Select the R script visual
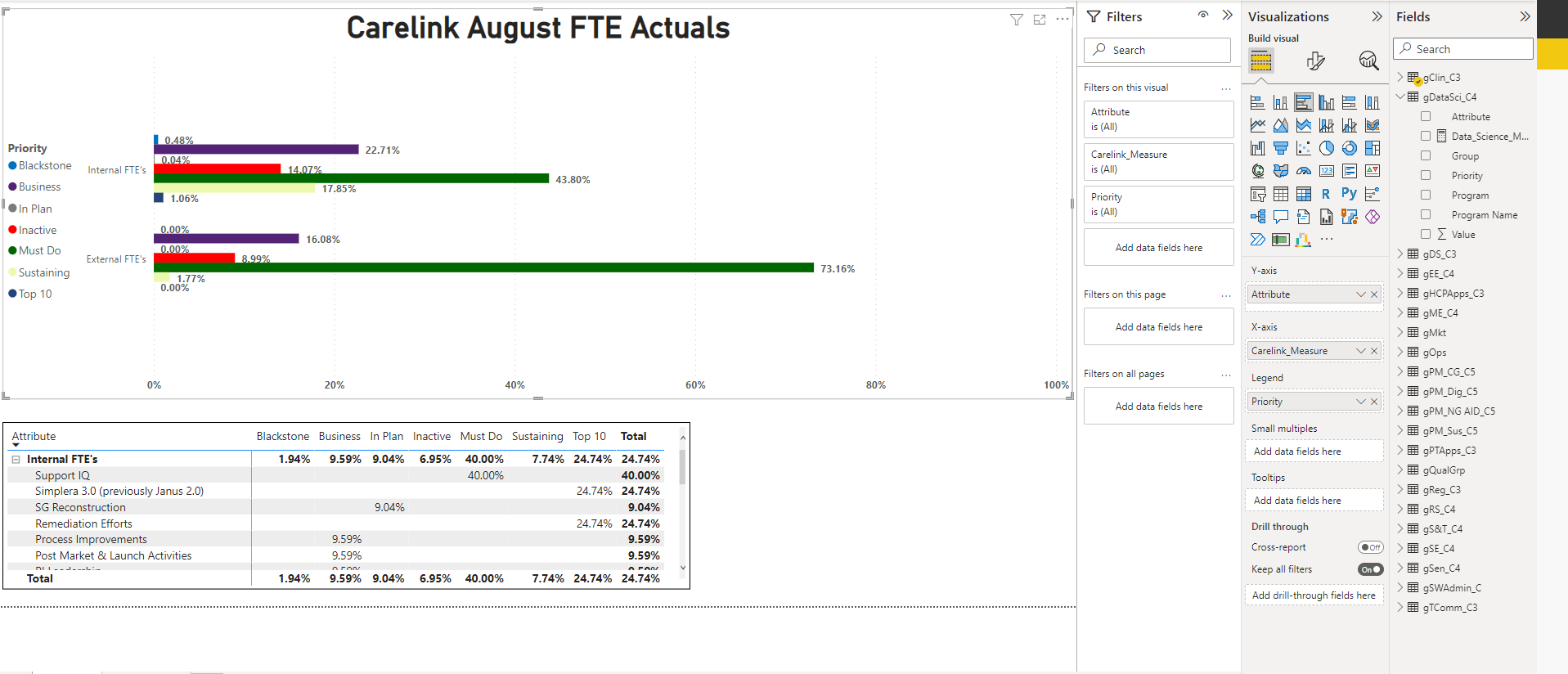Viewport: 1568px width, 674px height. [x=1327, y=194]
